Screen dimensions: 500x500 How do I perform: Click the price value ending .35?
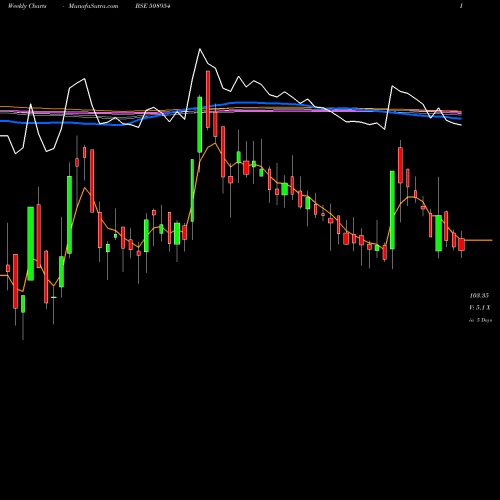pos(479,296)
